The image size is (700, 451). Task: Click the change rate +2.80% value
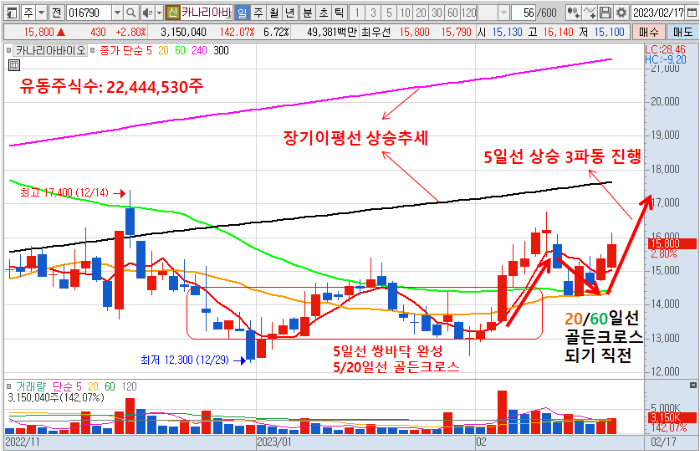tap(130, 32)
